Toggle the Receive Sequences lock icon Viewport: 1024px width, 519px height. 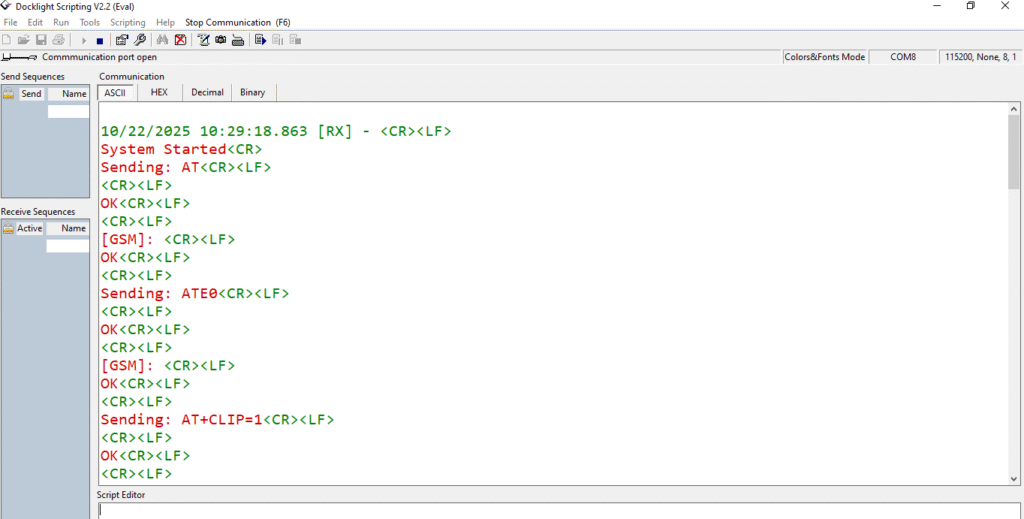point(8,228)
